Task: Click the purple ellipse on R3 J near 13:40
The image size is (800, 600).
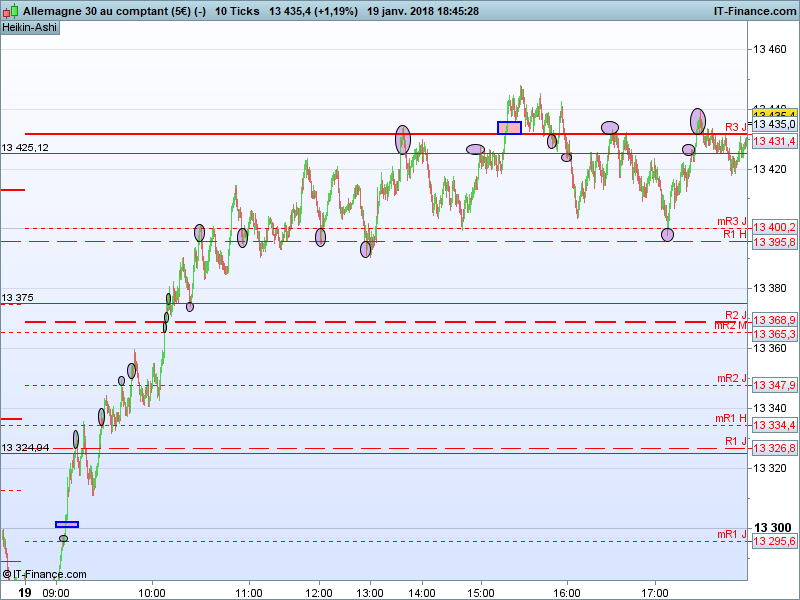Action: point(403,140)
